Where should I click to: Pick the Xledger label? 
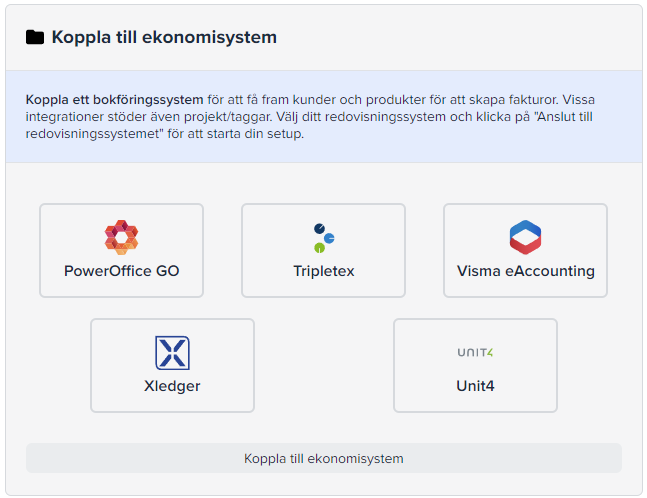coord(172,386)
